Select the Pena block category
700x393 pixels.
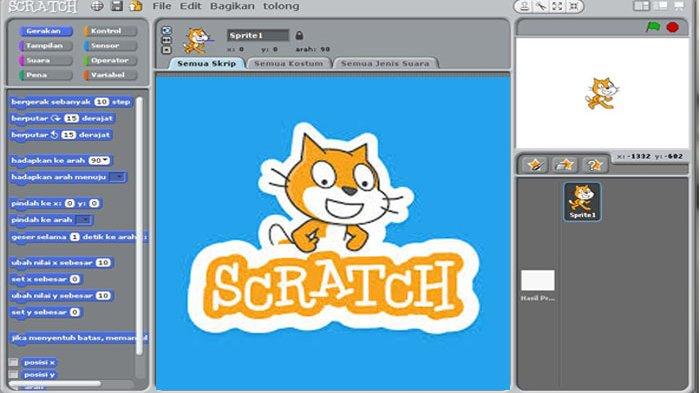tap(46, 75)
